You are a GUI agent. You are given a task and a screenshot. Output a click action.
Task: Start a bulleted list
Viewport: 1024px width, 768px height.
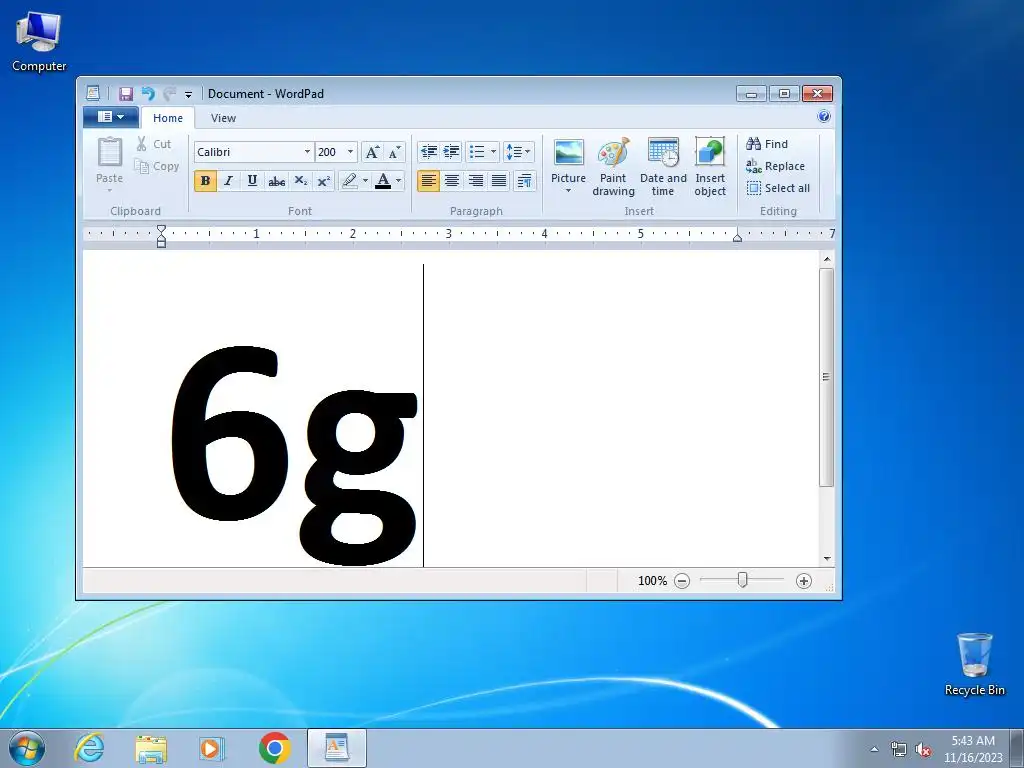[477, 152]
